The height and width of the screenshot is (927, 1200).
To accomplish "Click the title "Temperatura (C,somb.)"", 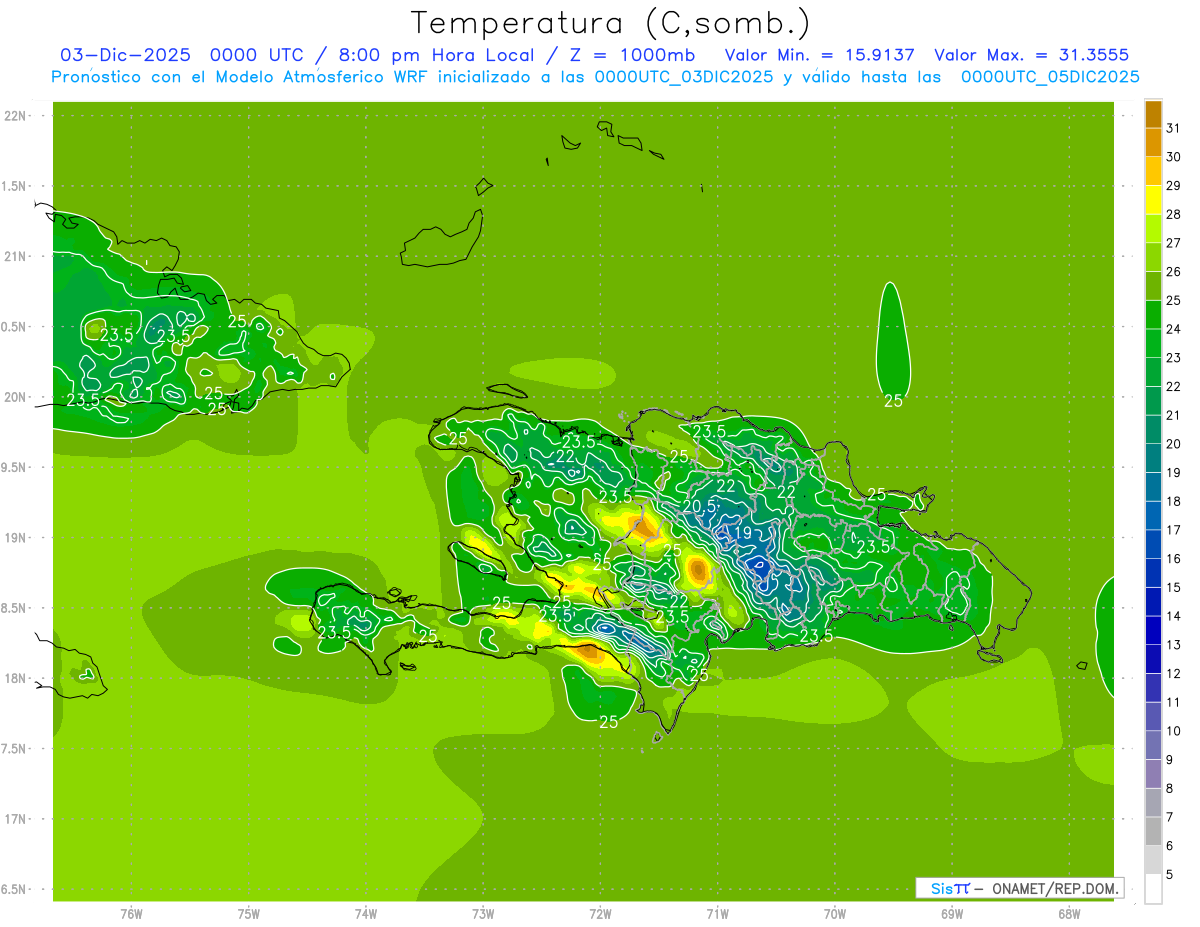I will [611, 22].
